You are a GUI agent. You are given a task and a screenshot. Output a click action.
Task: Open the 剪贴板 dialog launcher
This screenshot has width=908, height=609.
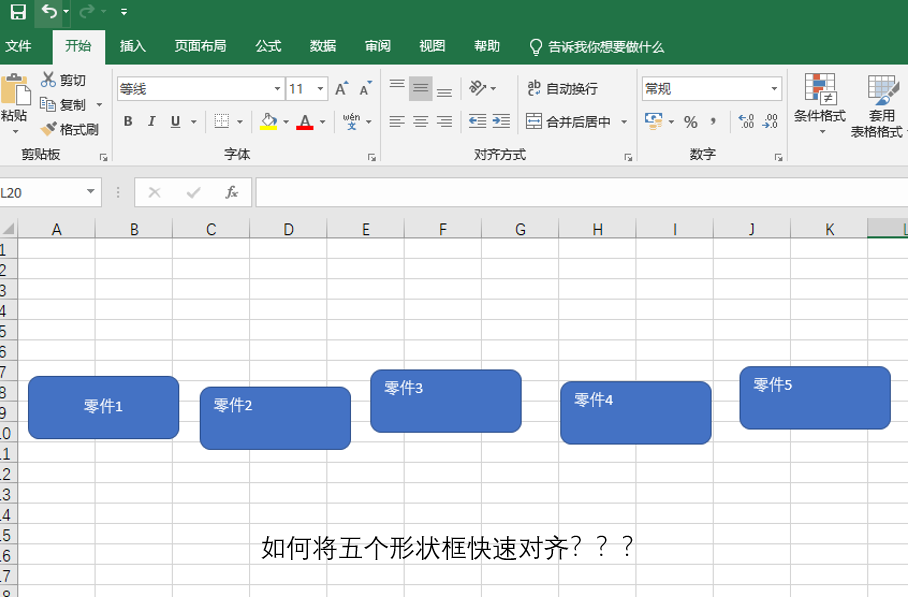coord(104,157)
